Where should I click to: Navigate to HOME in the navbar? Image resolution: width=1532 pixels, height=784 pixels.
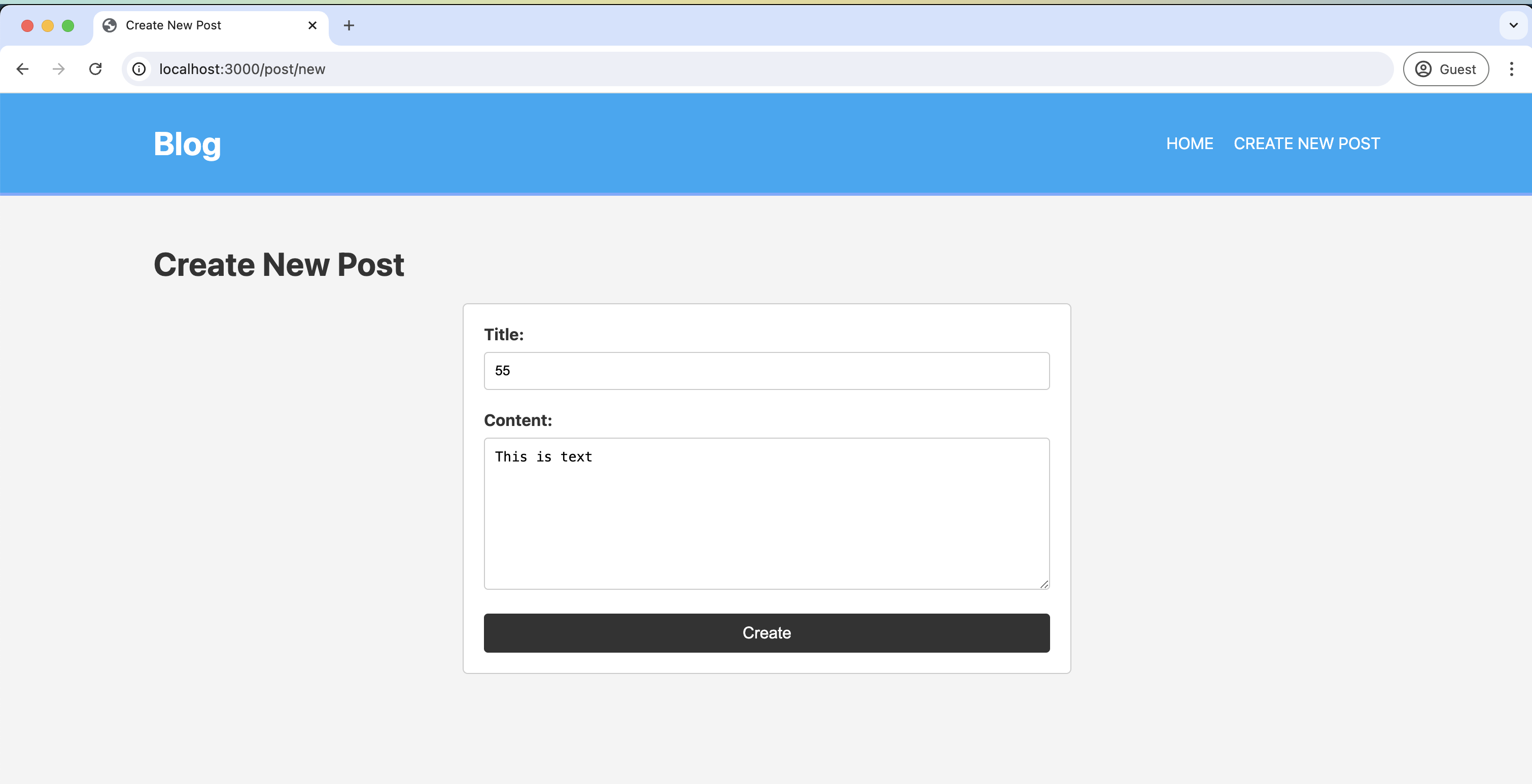[1189, 142]
